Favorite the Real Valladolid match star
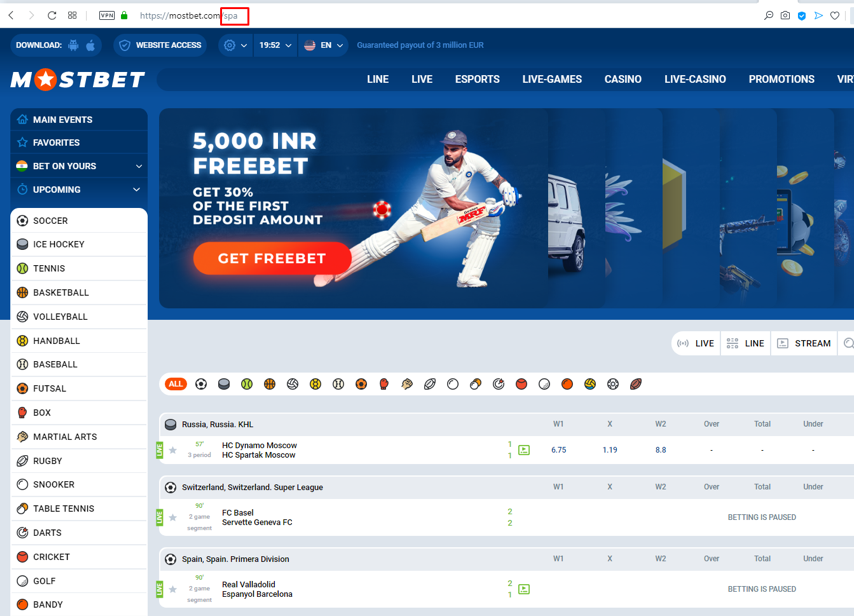854x616 pixels. point(173,589)
